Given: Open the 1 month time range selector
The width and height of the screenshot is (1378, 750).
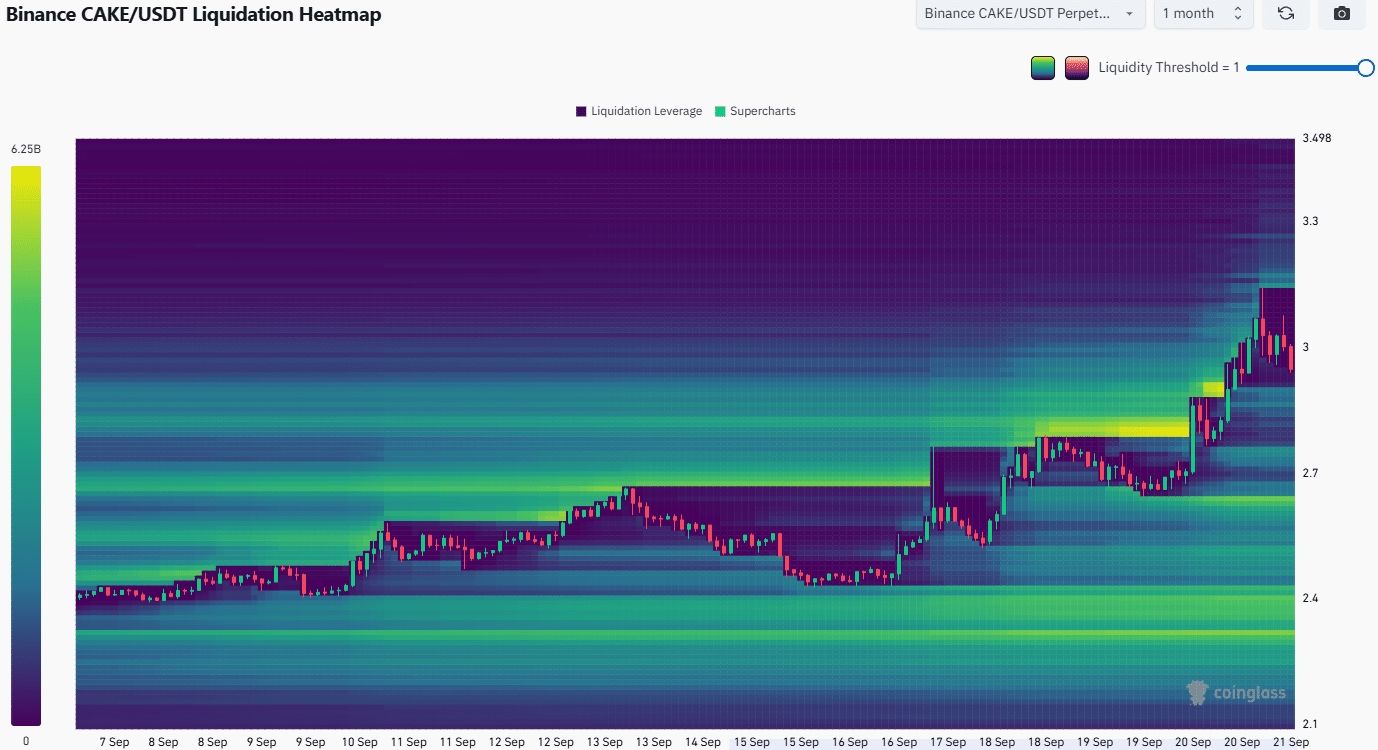Looking at the screenshot, I should pos(1203,14).
